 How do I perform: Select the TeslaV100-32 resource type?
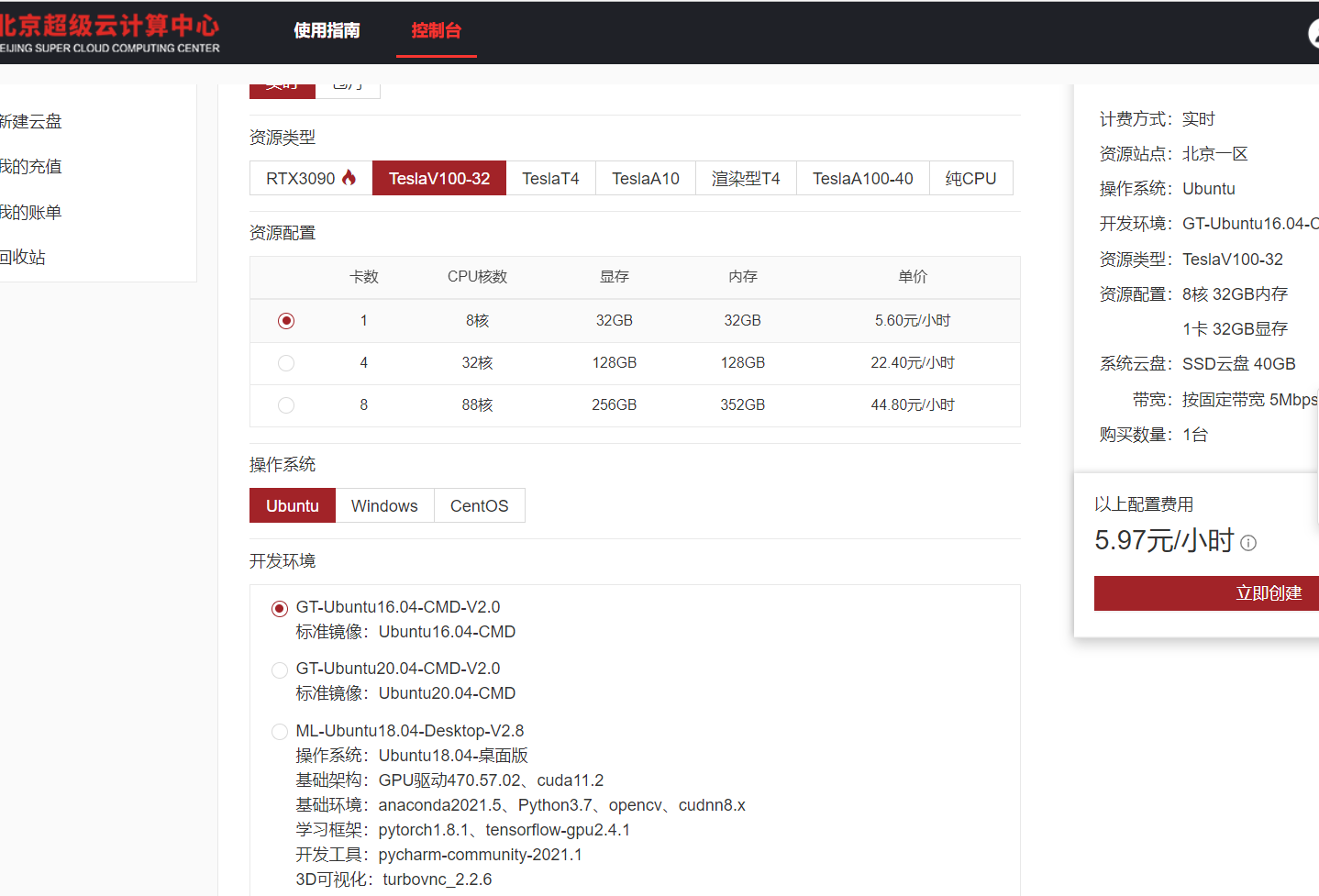(439, 178)
